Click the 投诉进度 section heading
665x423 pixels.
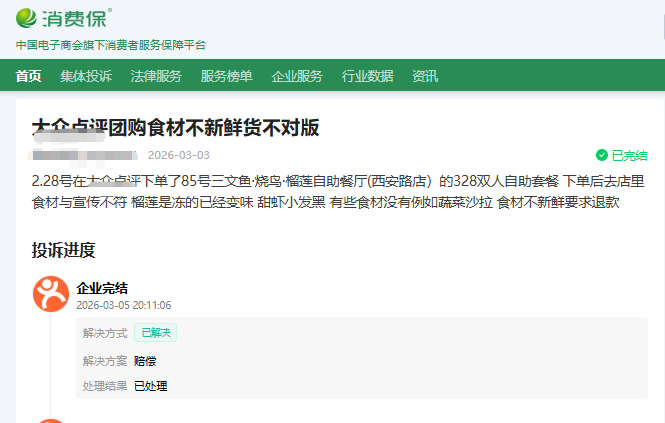pyautogui.click(x=63, y=250)
